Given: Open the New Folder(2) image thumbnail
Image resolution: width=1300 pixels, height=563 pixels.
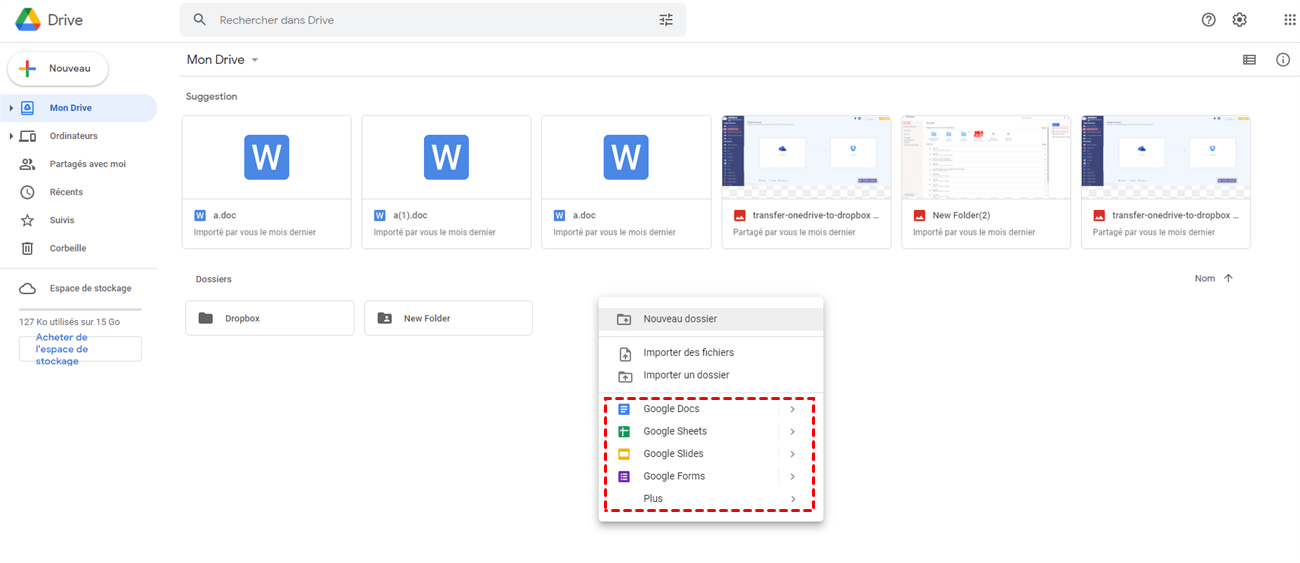Looking at the screenshot, I should (x=985, y=156).
